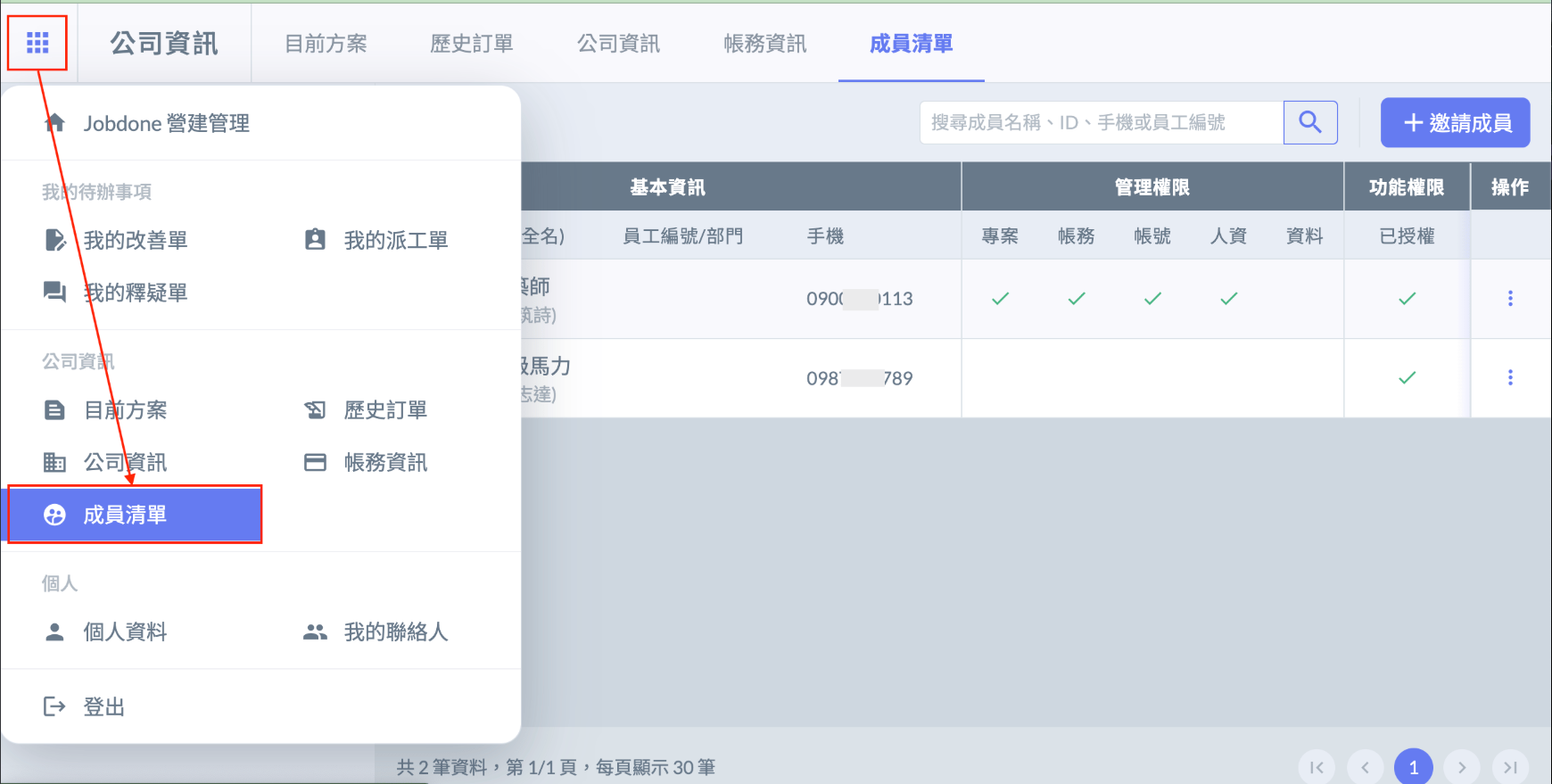Switch to the 歷史訂單 tab
Viewport: 1552px width, 784px height.
(472, 44)
